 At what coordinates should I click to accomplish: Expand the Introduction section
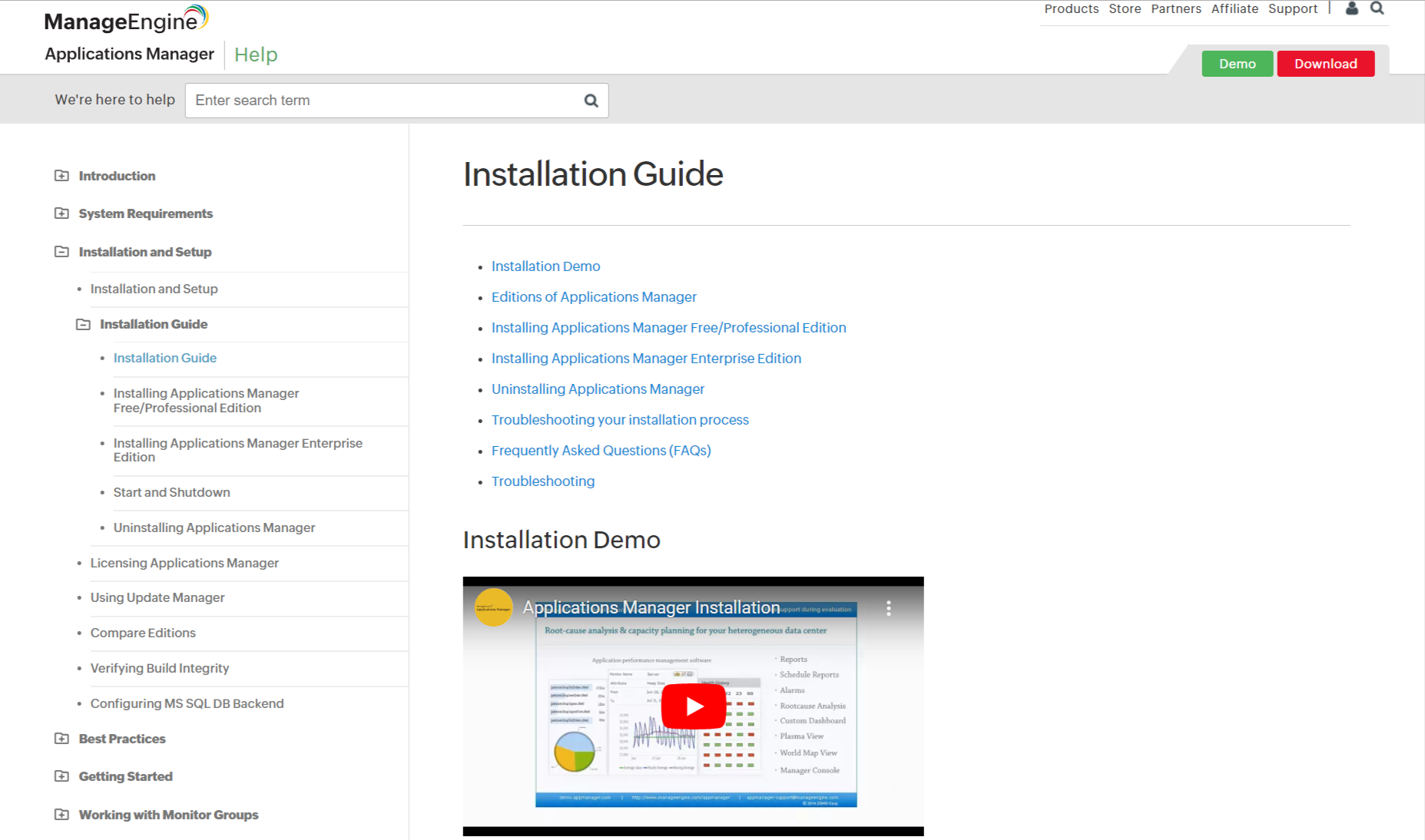61,176
